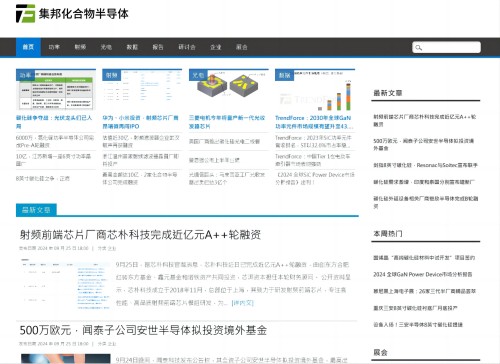Open the 芯朴科技 article preview thumbnail
The image size is (500, 364).
pyautogui.click(x=65, y=284)
